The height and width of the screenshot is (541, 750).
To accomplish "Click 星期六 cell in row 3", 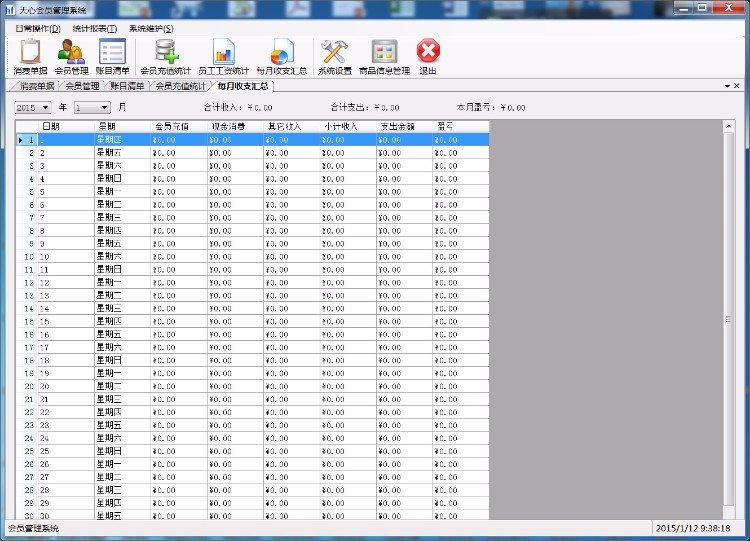I will coord(123,166).
